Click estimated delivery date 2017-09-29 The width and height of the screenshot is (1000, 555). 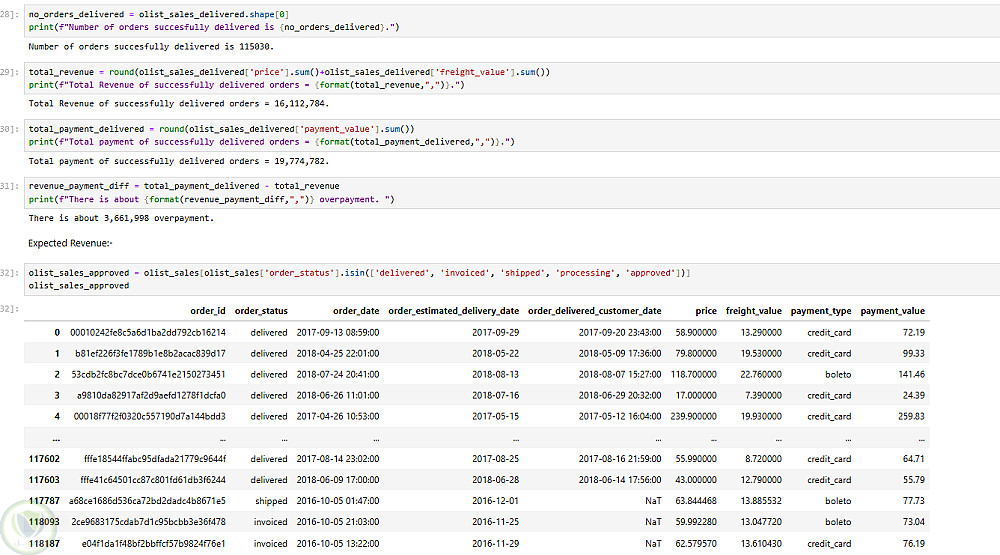[x=496, y=332]
